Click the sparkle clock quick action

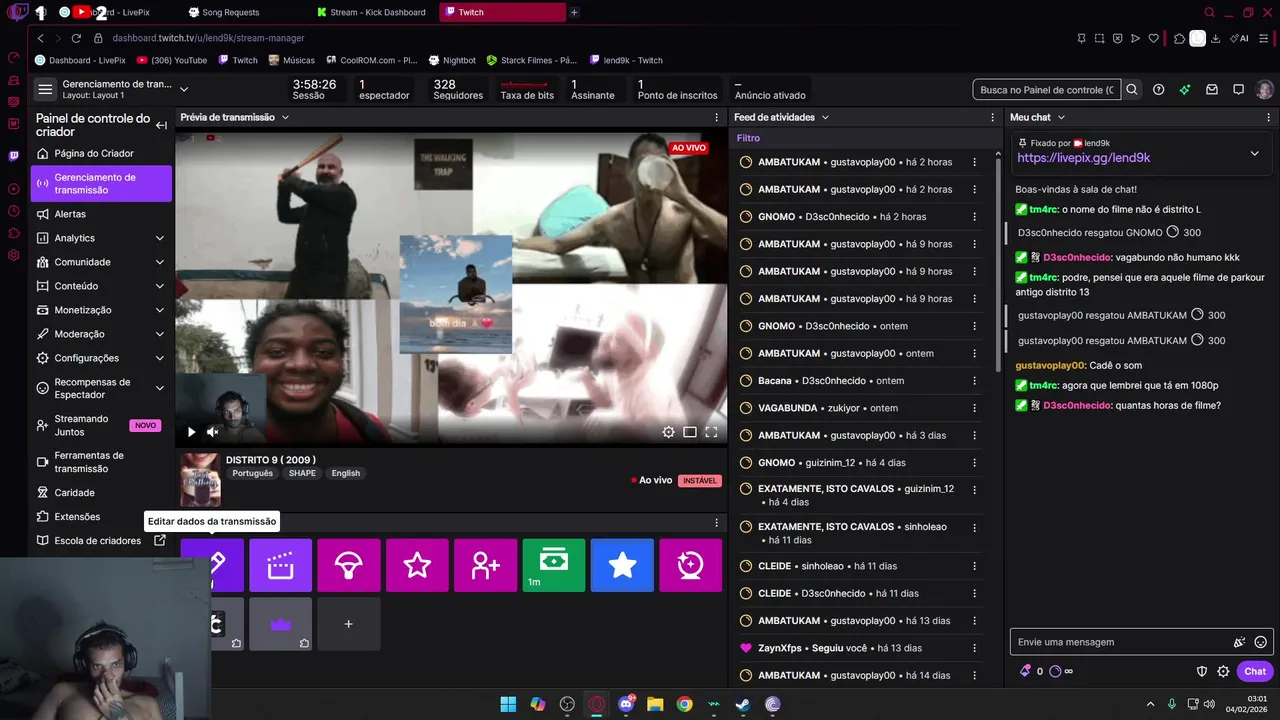tap(690, 565)
